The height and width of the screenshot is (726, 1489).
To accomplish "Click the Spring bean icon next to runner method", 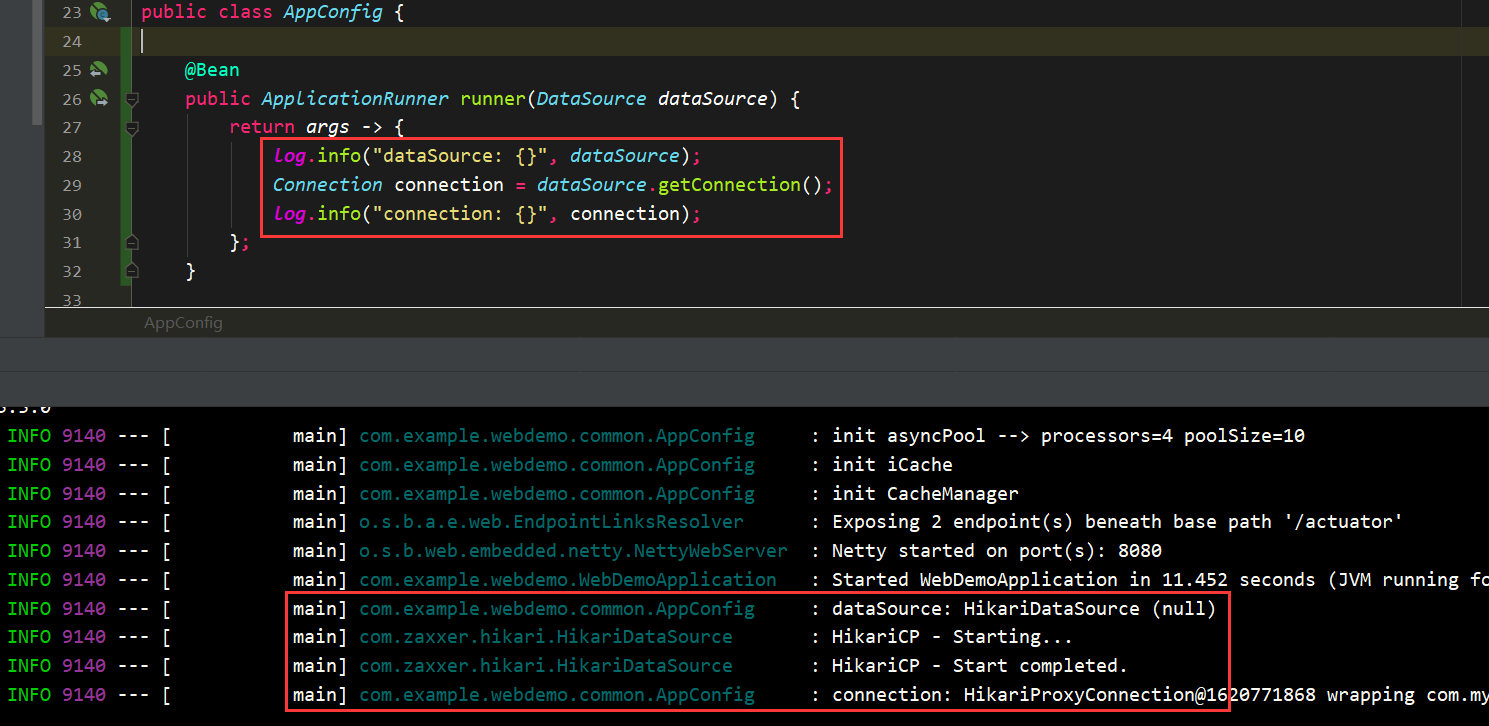I will tap(97, 97).
